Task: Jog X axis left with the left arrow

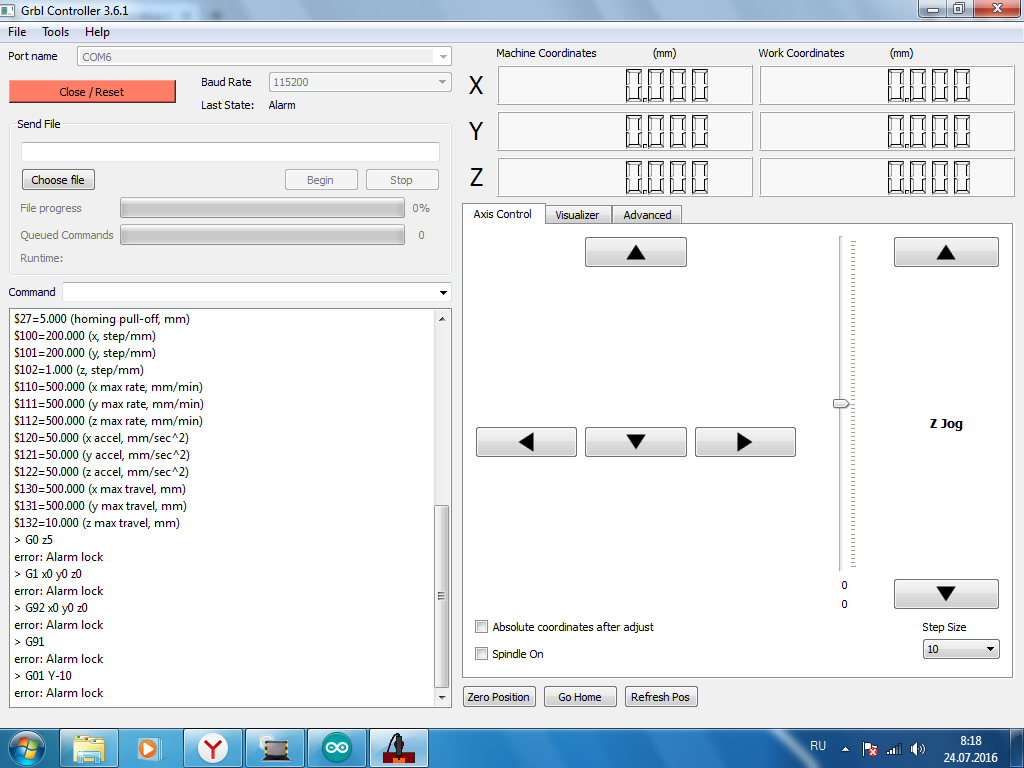Action: pos(526,442)
